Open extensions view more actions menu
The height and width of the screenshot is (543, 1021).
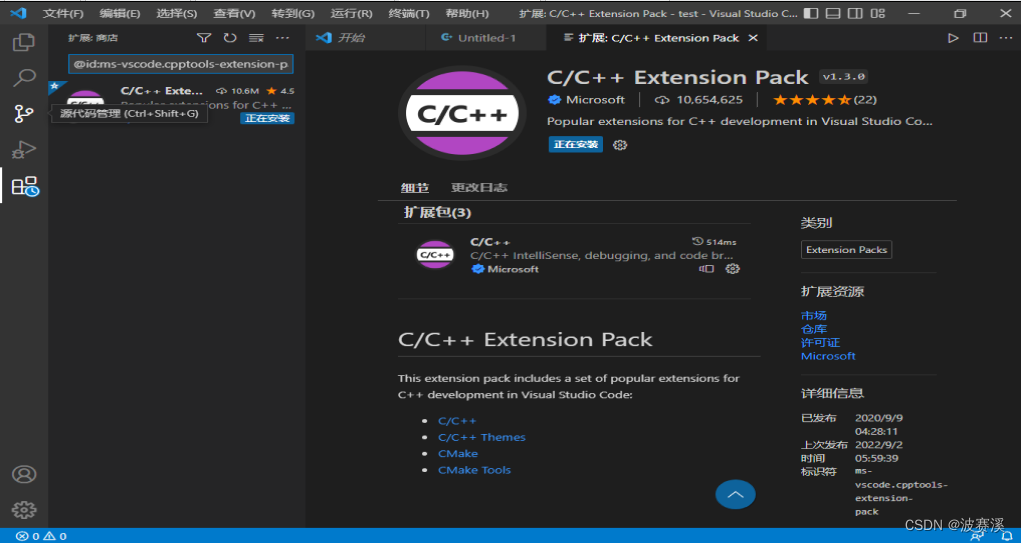[x=283, y=38]
